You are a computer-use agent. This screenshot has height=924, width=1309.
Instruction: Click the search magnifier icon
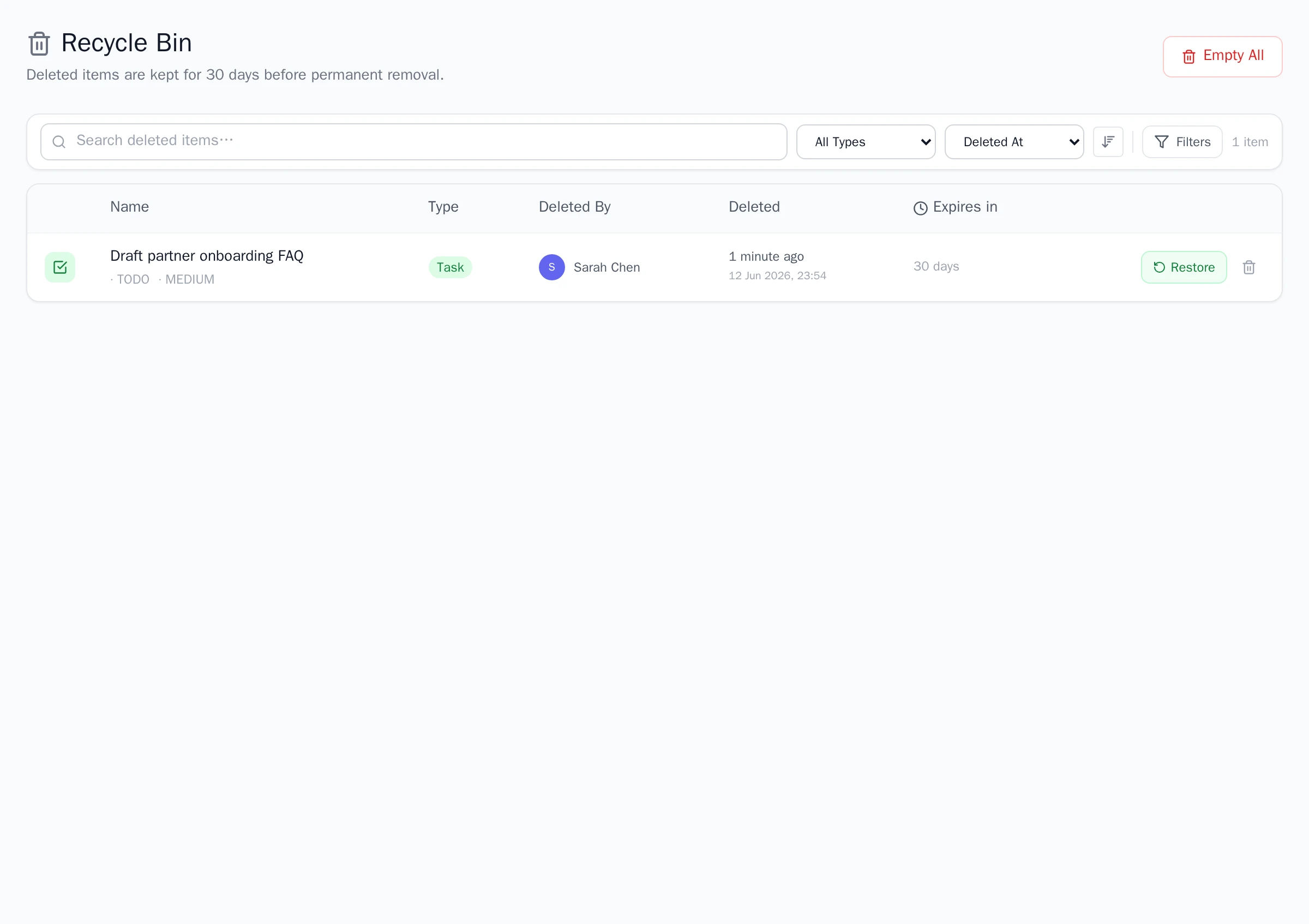(x=59, y=142)
